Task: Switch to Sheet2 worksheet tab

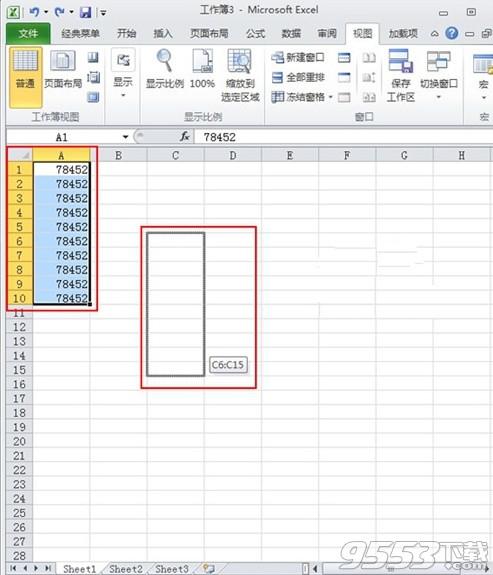Action: [x=126, y=569]
